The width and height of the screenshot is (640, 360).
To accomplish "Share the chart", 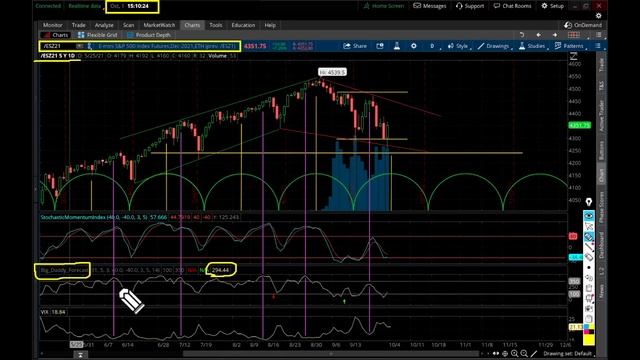I will click(x=355, y=46).
